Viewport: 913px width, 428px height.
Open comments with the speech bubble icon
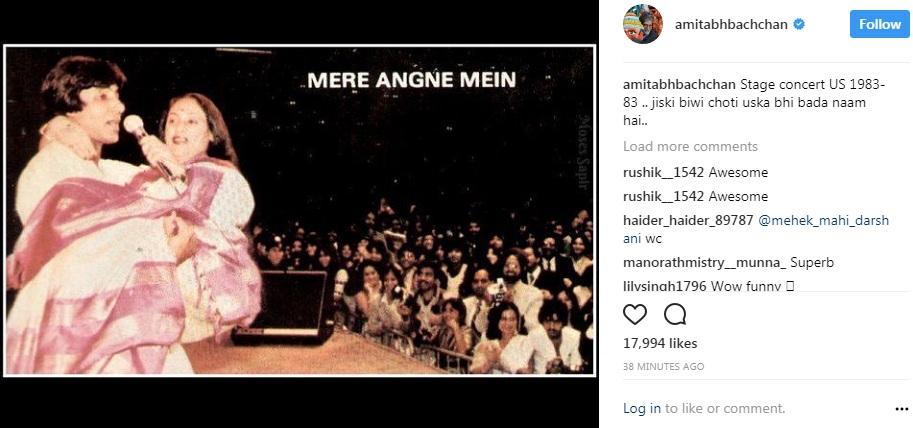click(x=675, y=314)
